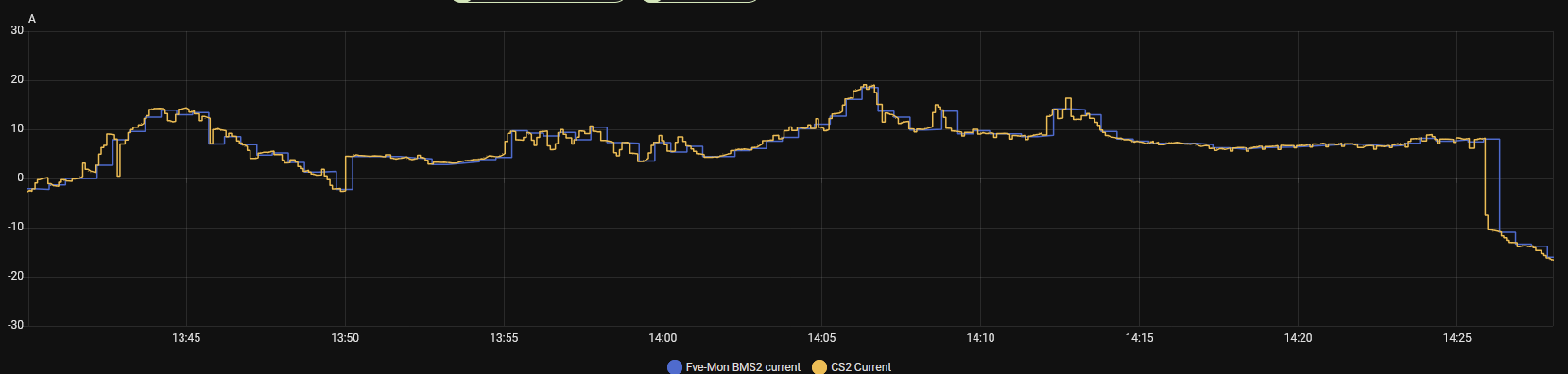Click the -10 value on the Y axis
Viewport: 1568px width, 374px height.
click(15, 227)
